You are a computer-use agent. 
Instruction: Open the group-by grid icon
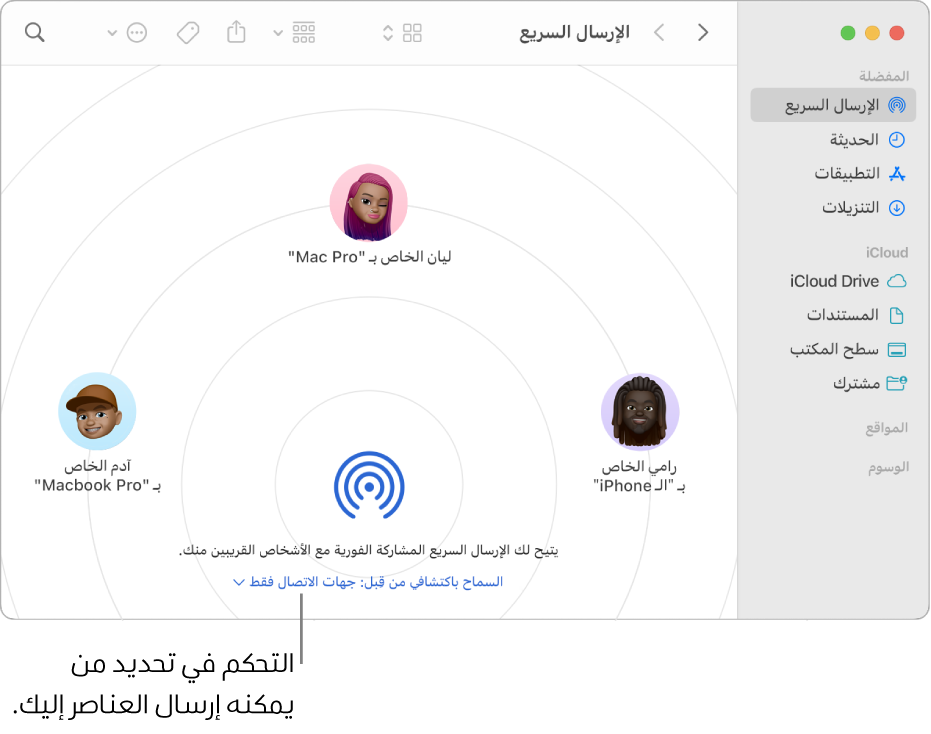[x=303, y=32]
